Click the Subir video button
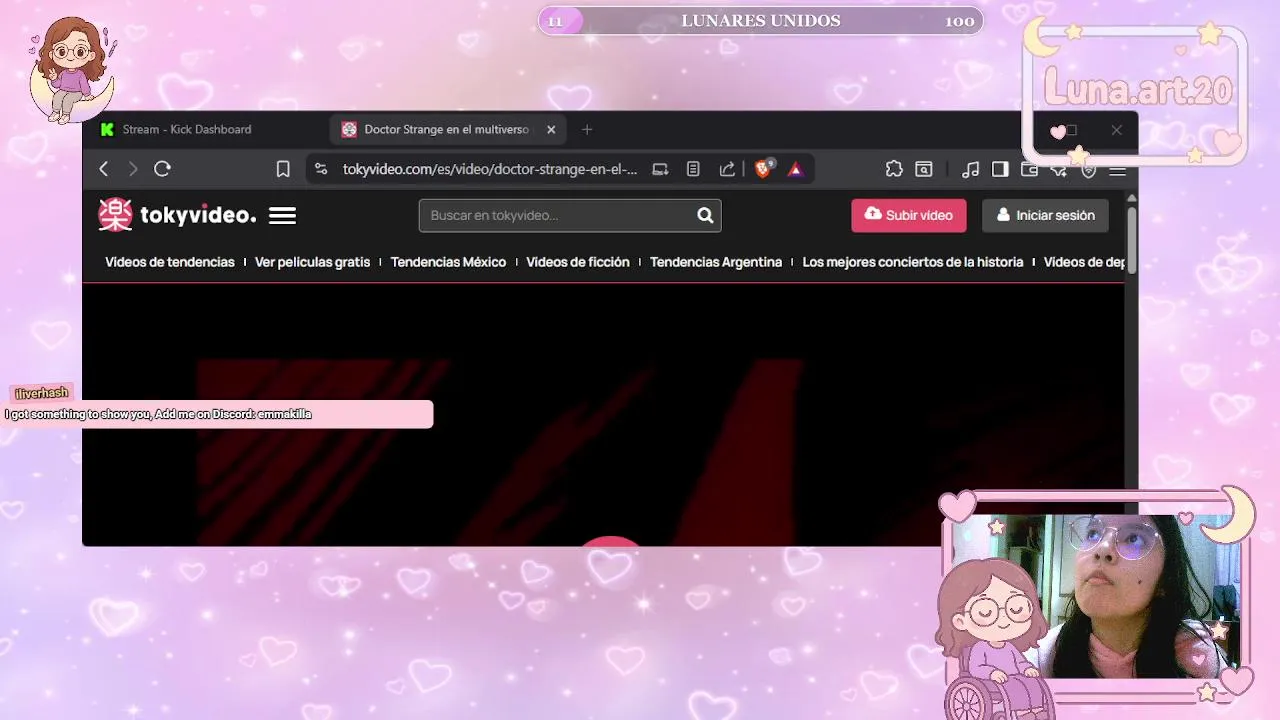 909,215
